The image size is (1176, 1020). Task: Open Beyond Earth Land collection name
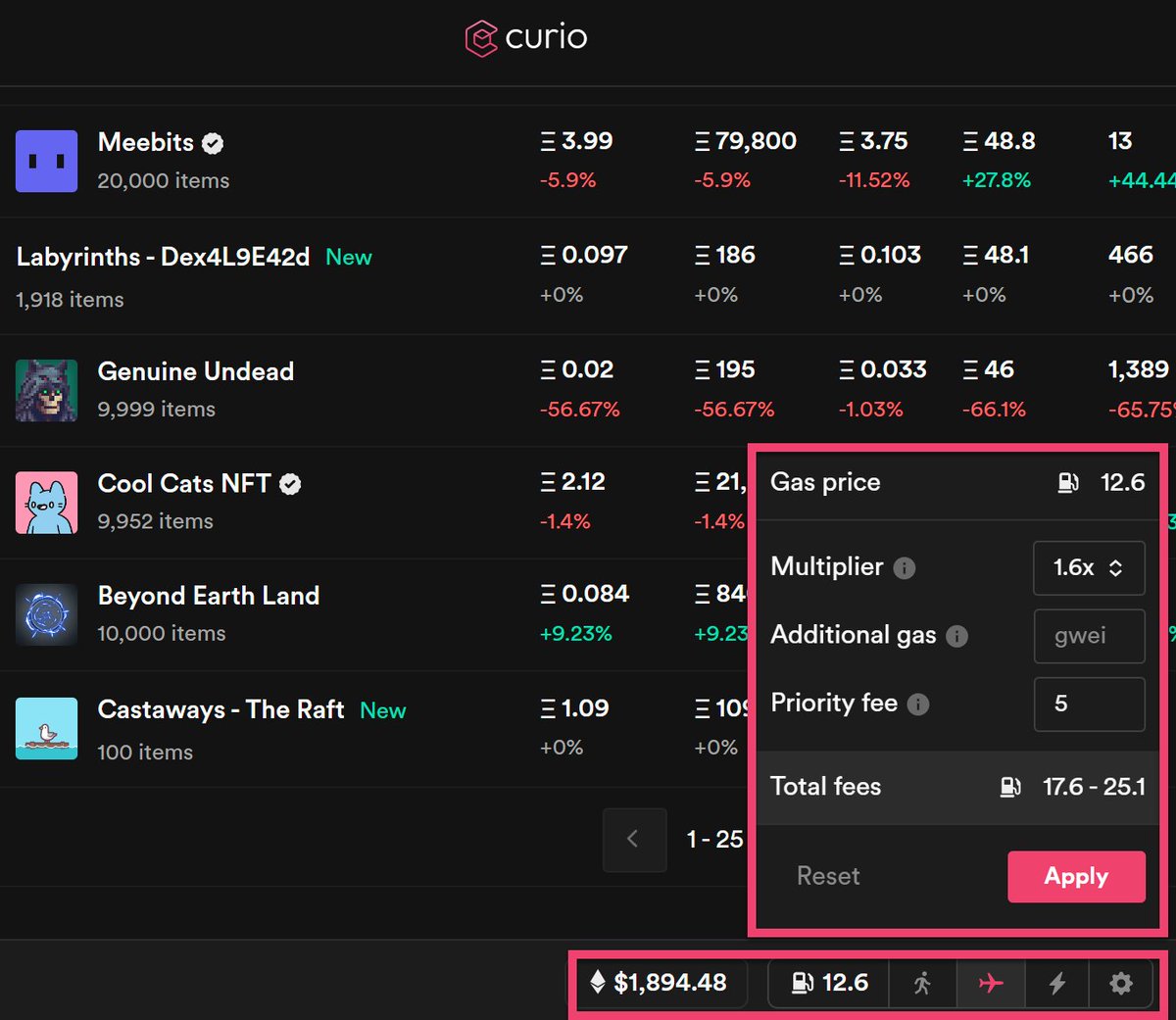click(209, 596)
